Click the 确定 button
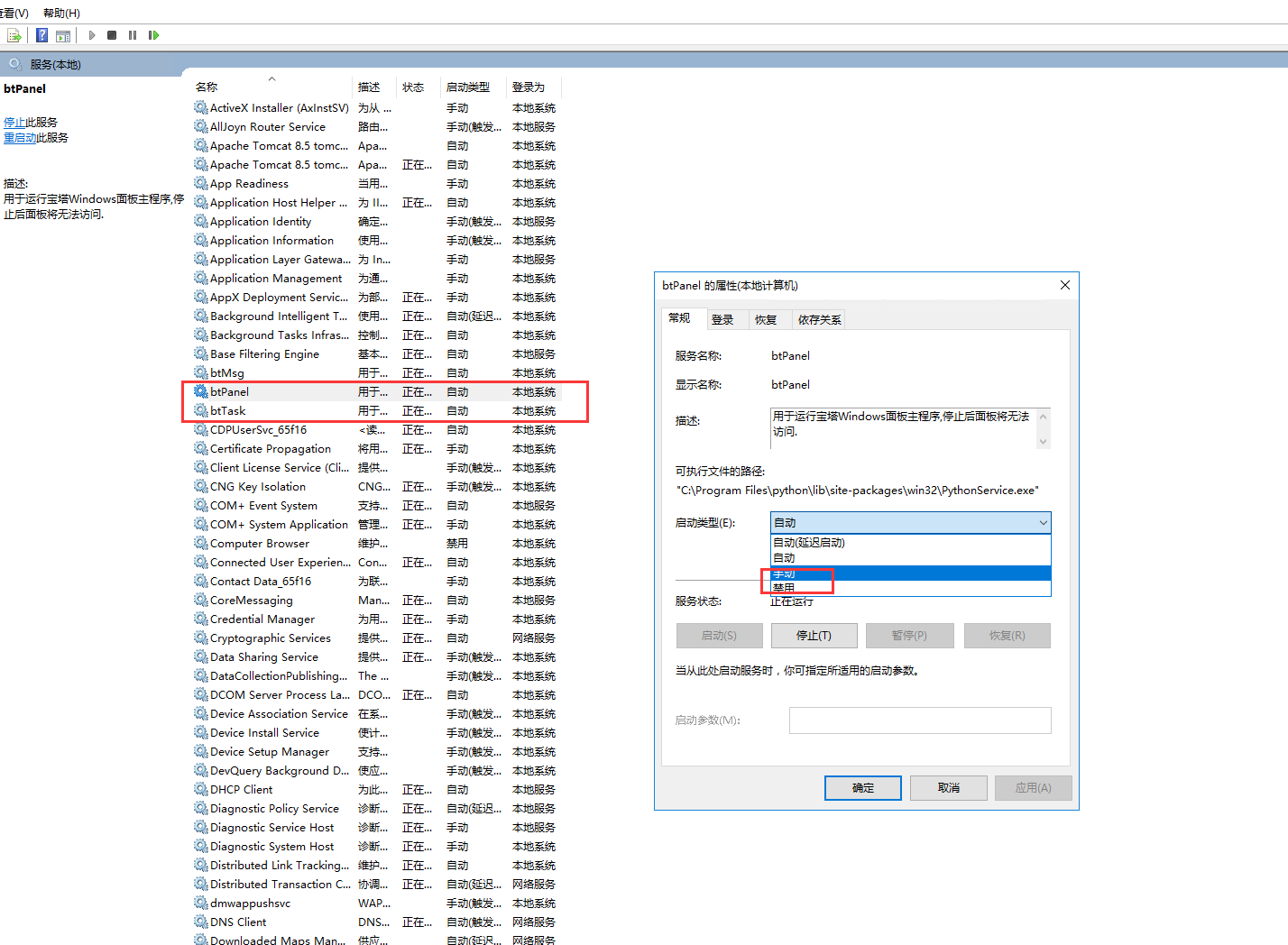 (863, 788)
